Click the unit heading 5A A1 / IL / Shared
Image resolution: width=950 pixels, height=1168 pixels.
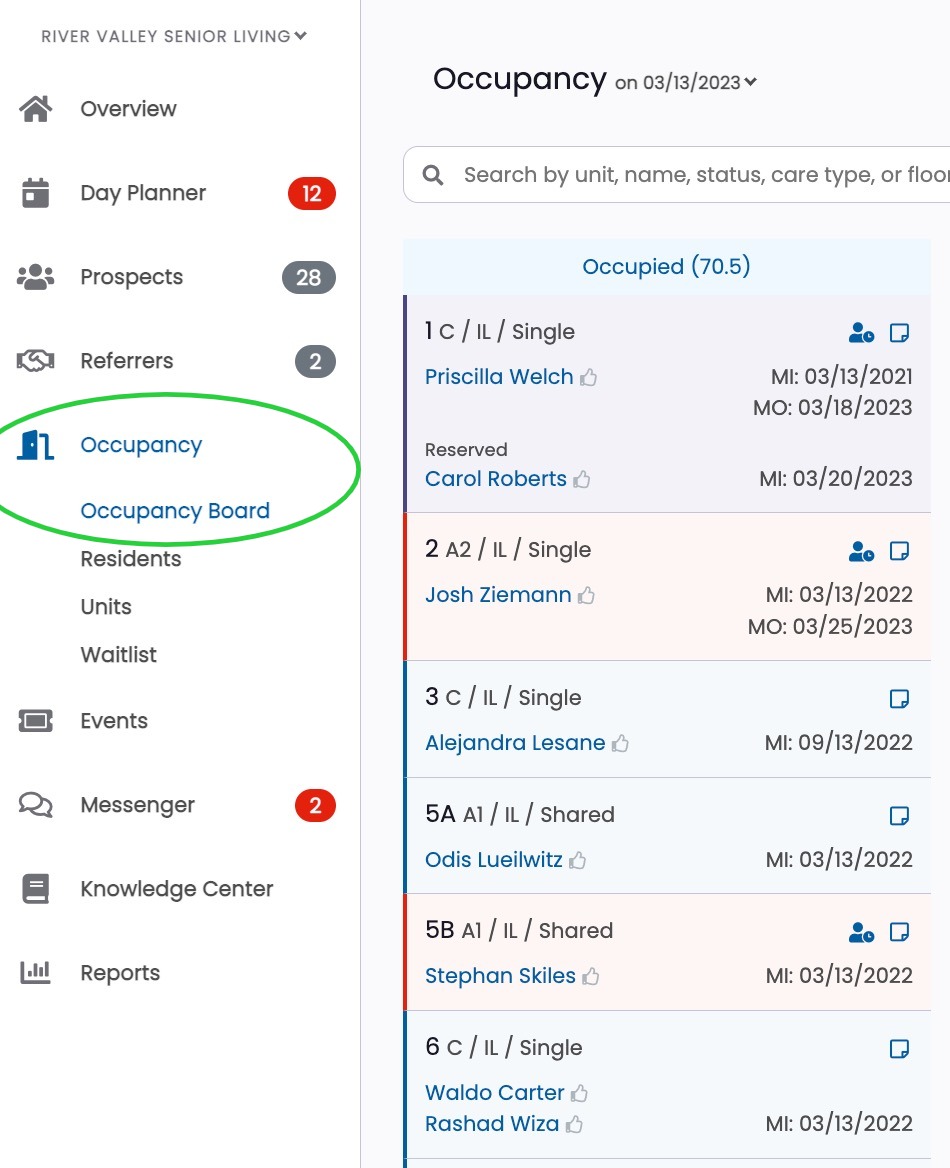coord(519,814)
